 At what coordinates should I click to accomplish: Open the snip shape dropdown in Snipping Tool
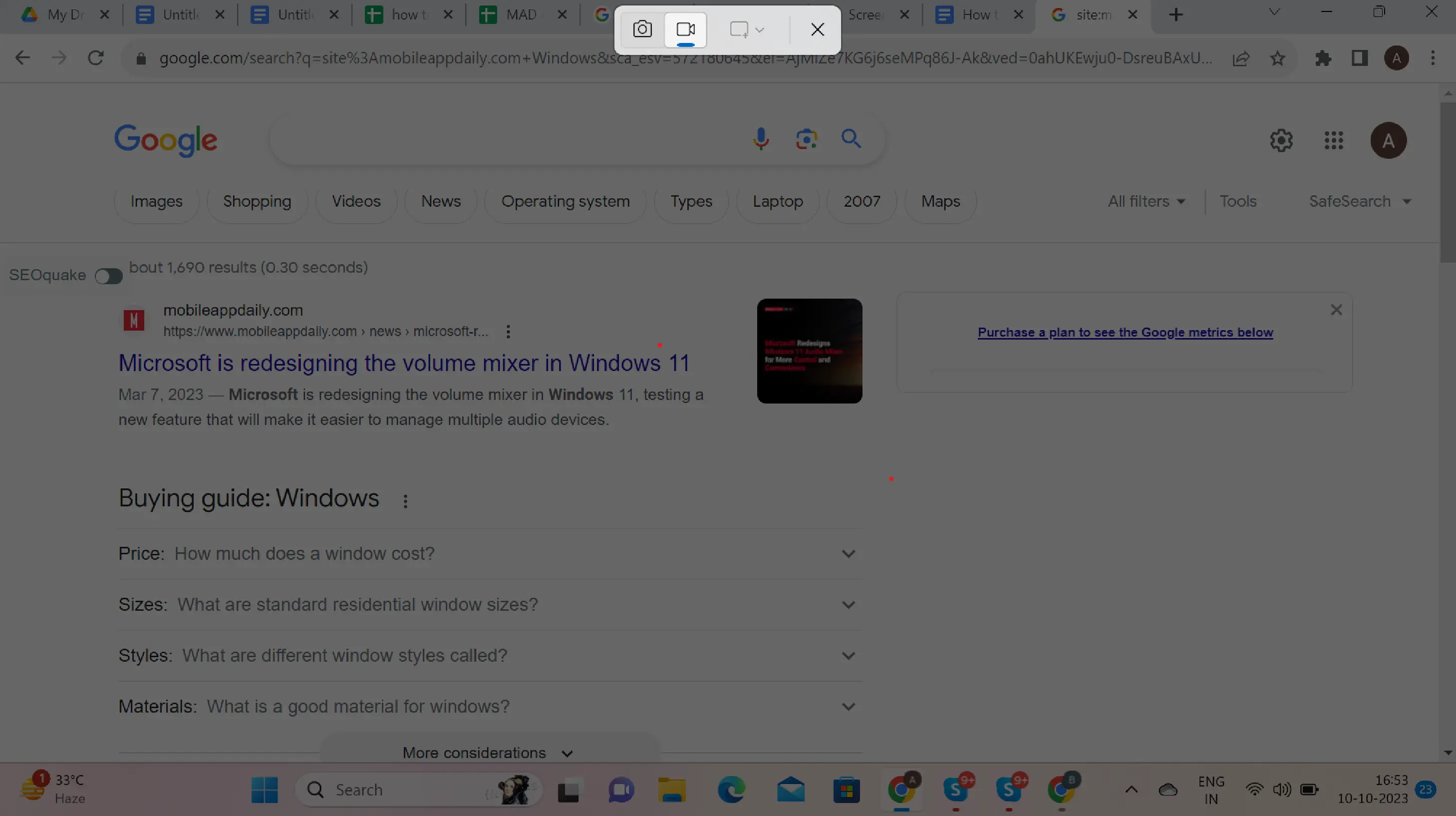[x=747, y=29]
